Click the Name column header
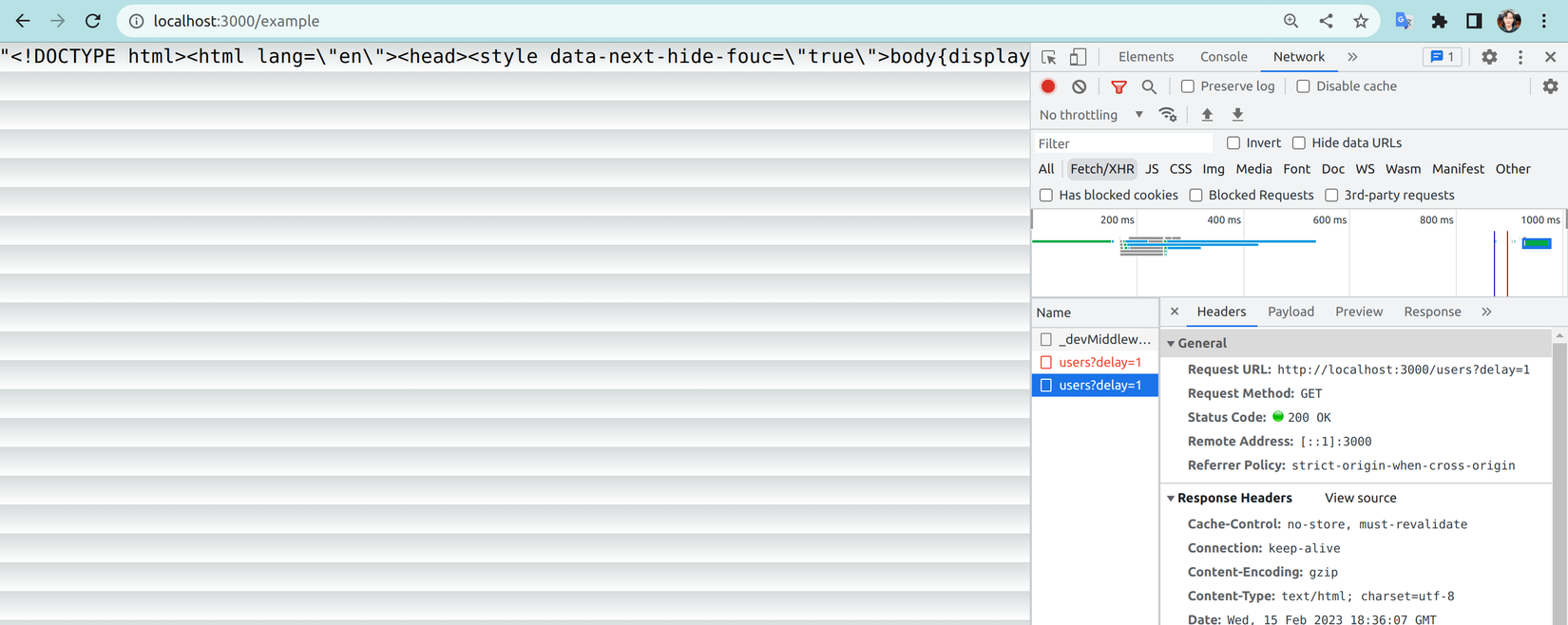 [1095, 312]
